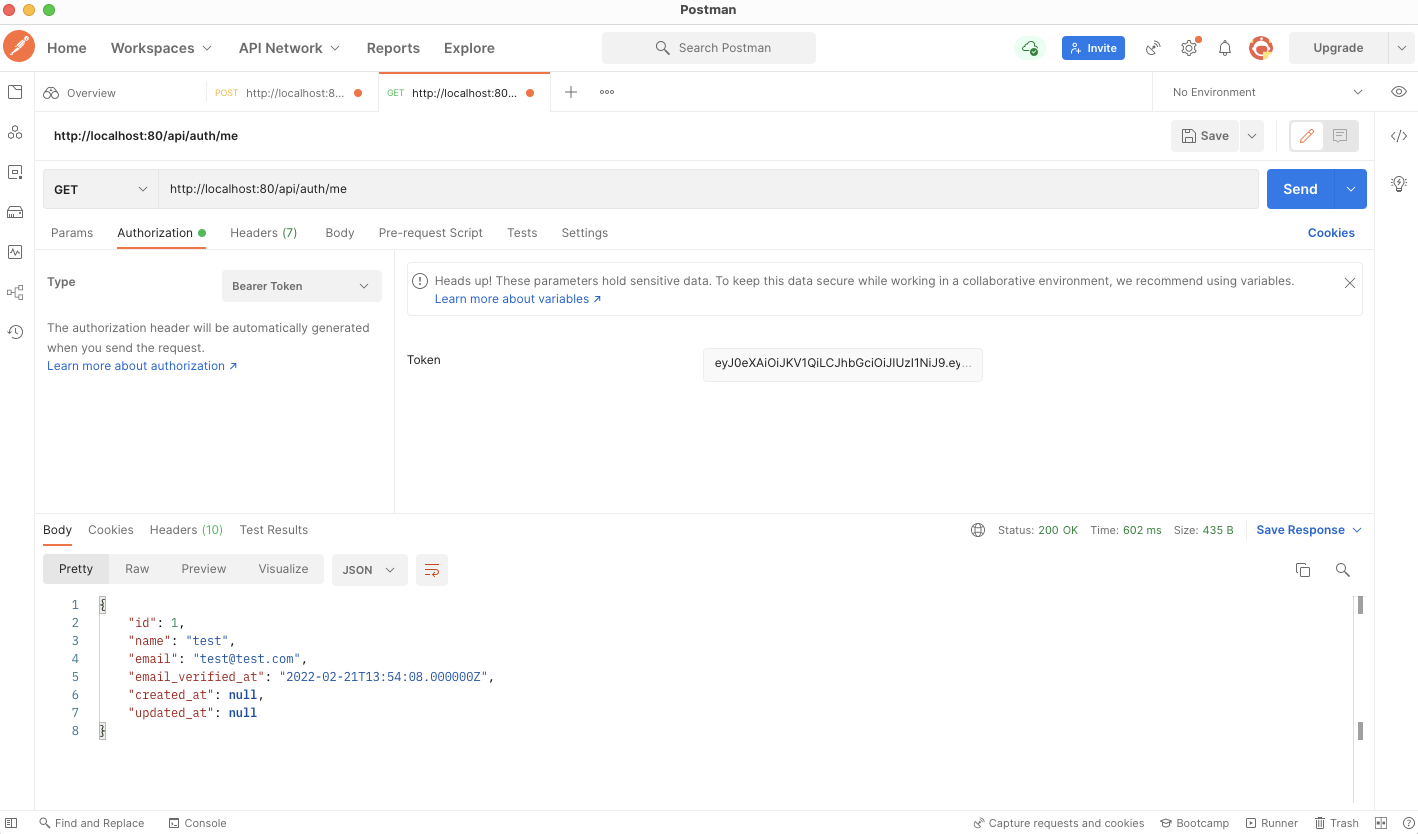The width and height of the screenshot is (1418, 834).
Task: Click the Token value field
Action: 843,363
